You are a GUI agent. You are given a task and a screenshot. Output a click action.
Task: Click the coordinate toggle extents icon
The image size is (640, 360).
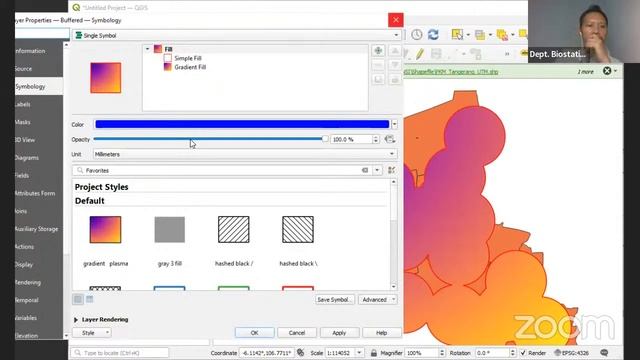point(301,353)
